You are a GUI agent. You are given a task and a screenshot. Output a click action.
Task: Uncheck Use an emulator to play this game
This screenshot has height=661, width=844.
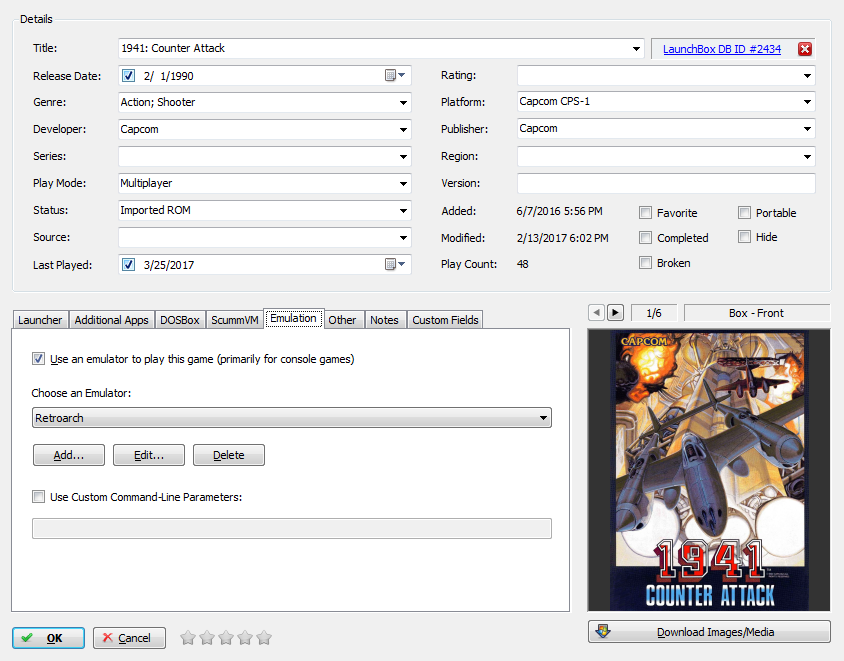pyautogui.click(x=38, y=358)
